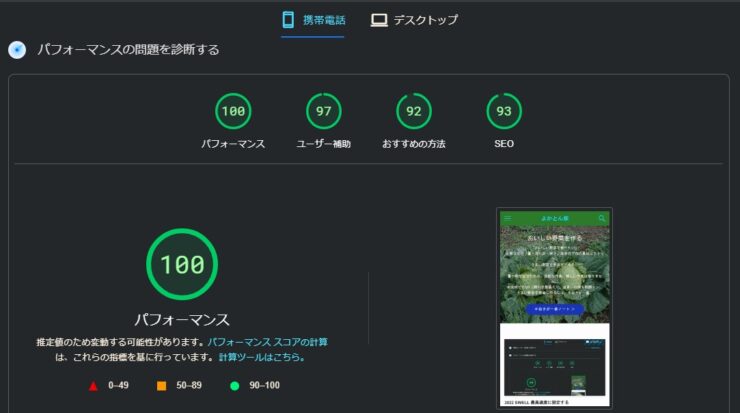The image size is (740, 413).
Task: Click the orange square 50–89 legend icon
Action: coord(161,385)
